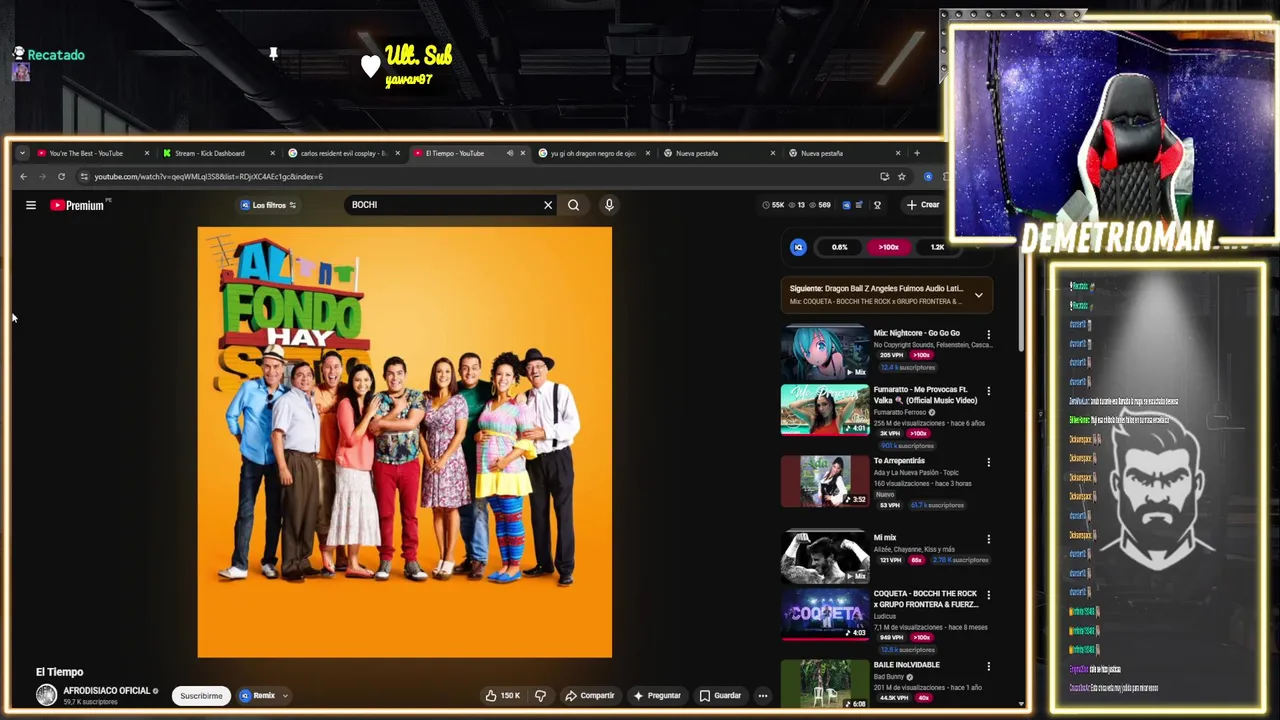Open the Mi mix playlist title

point(885,538)
